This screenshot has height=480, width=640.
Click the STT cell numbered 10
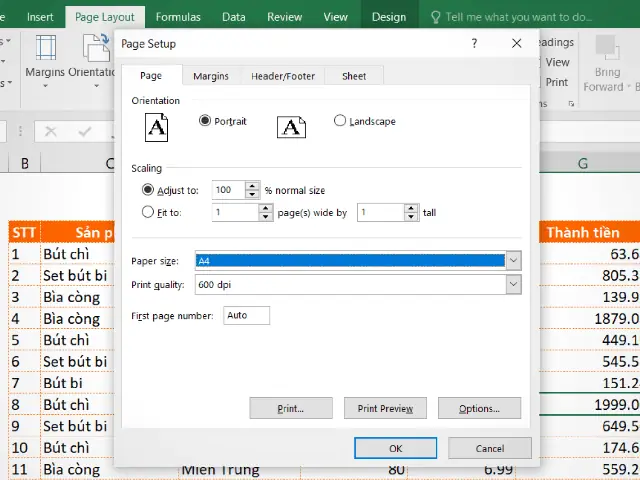(24, 448)
